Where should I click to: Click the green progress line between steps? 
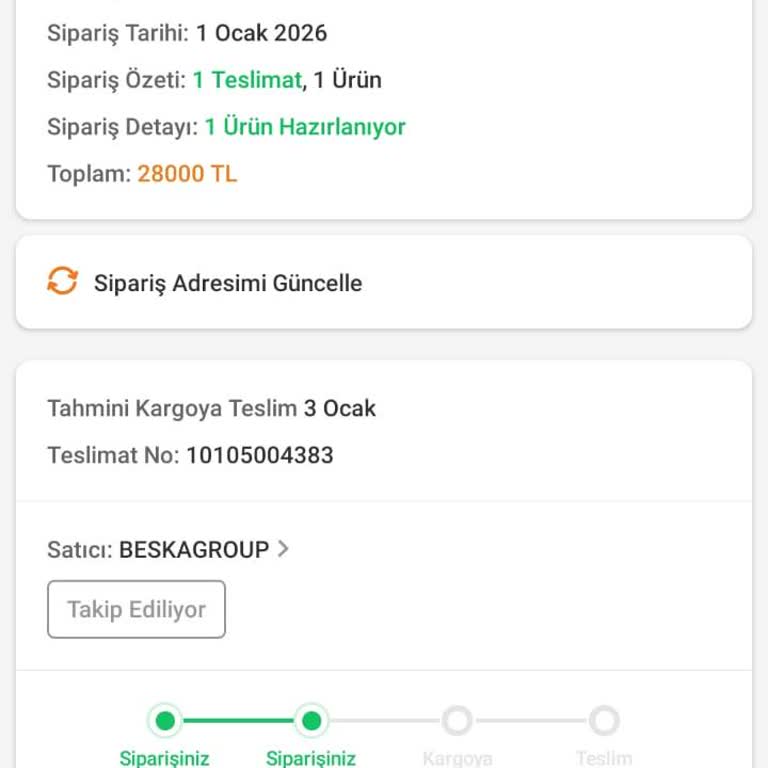pyautogui.click(x=238, y=720)
